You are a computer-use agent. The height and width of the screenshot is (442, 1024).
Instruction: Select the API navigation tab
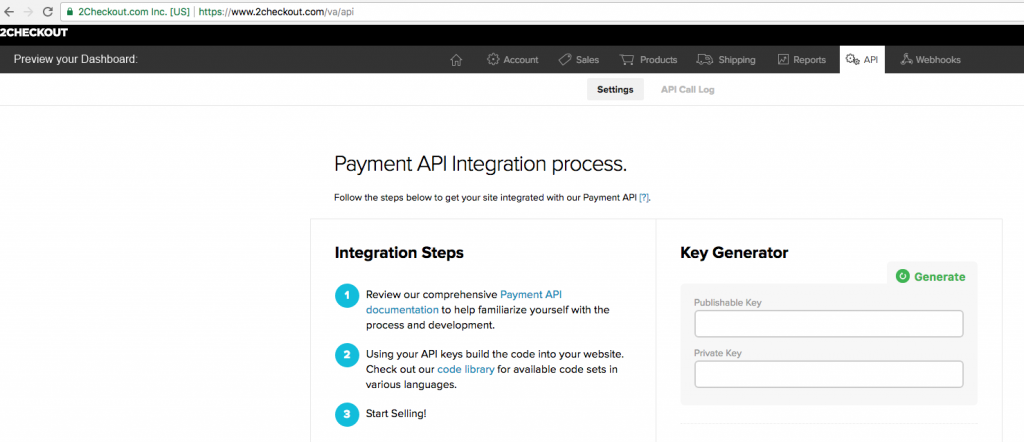click(862, 60)
